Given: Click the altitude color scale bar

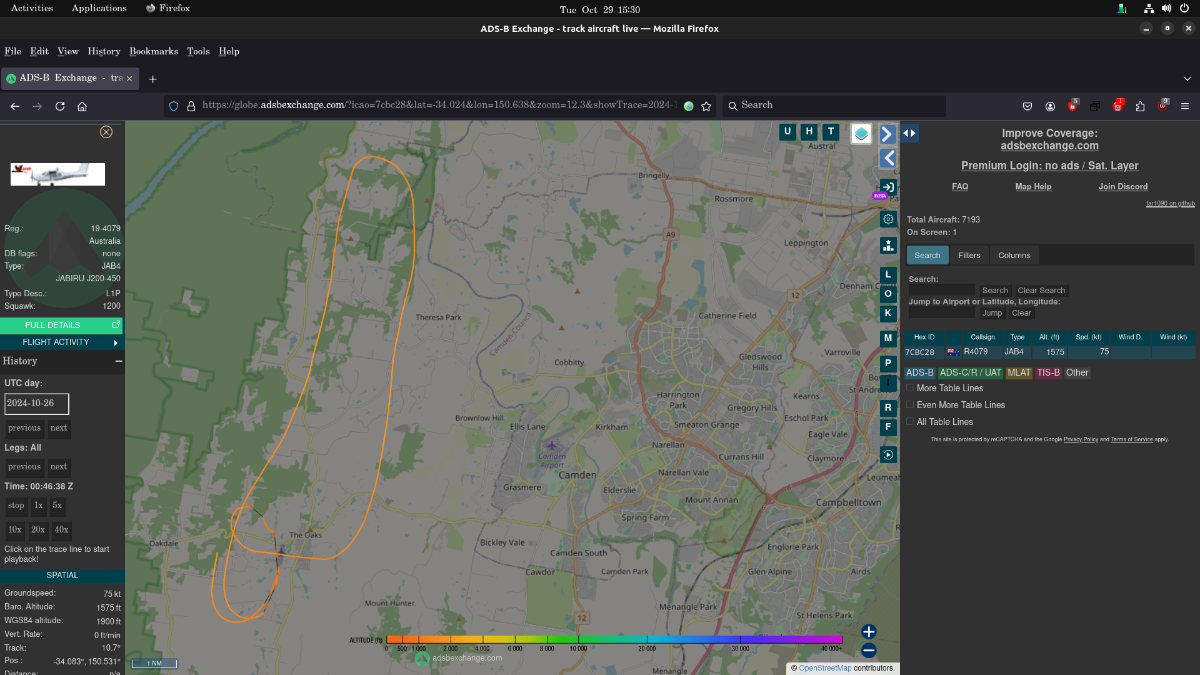Looking at the screenshot, I should (x=614, y=639).
